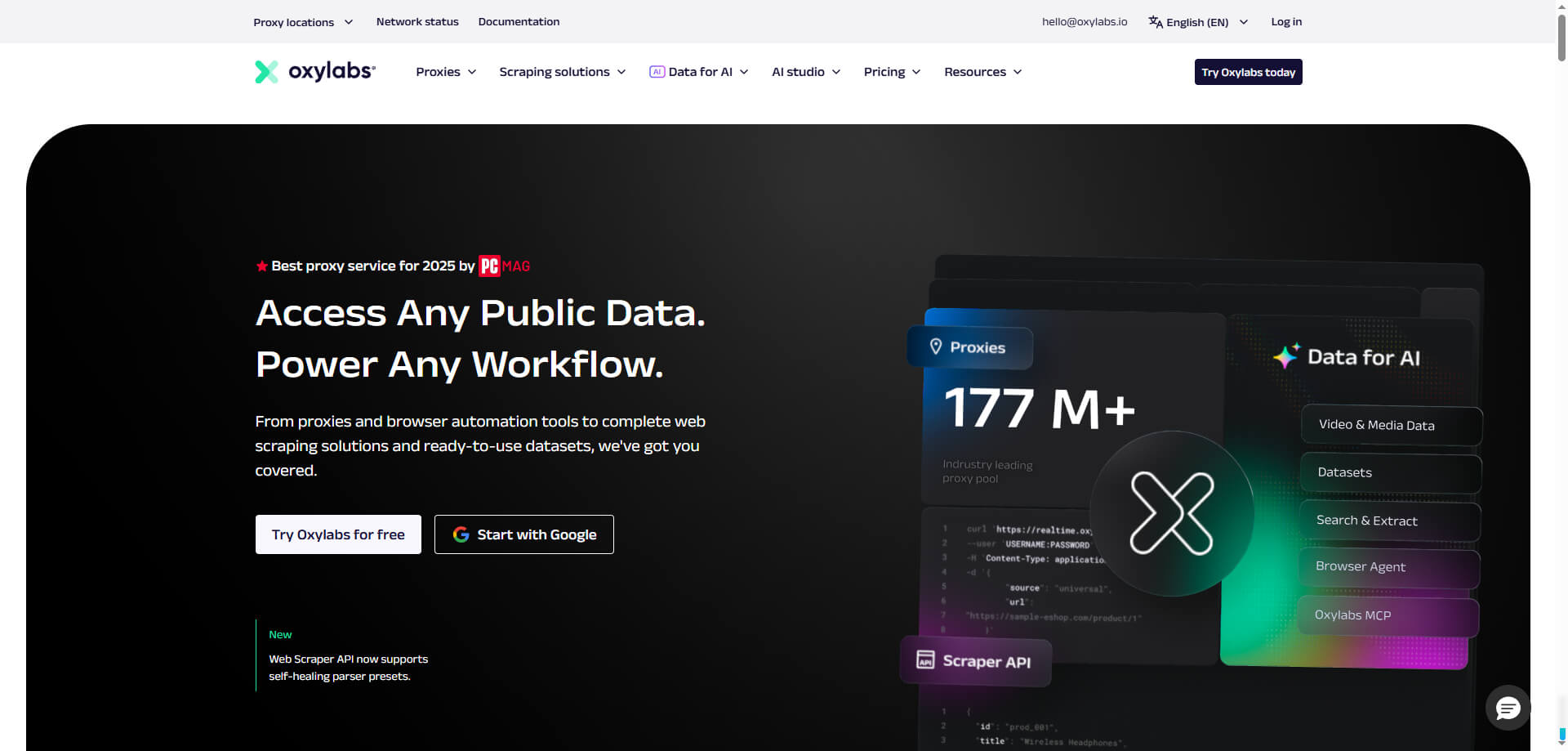Click the red star before Best proxy service
Image resolution: width=1568 pixels, height=751 pixels.
(x=261, y=266)
